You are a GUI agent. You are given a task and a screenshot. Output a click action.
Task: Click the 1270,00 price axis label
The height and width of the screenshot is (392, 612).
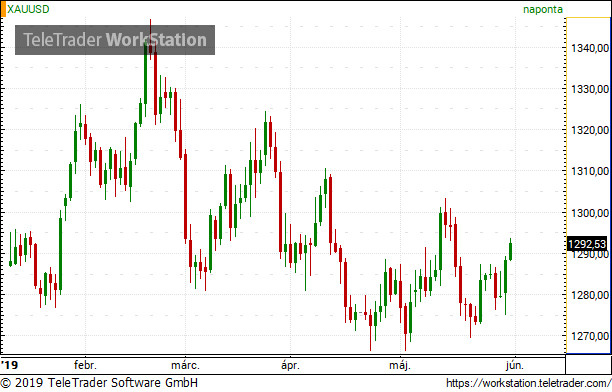point(590,336)
